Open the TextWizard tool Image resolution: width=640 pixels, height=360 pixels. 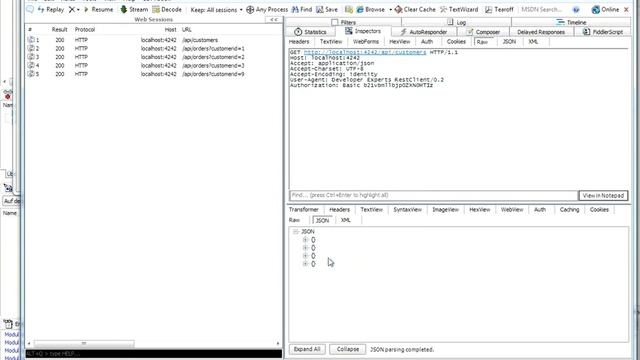click(x=459, y=9)
